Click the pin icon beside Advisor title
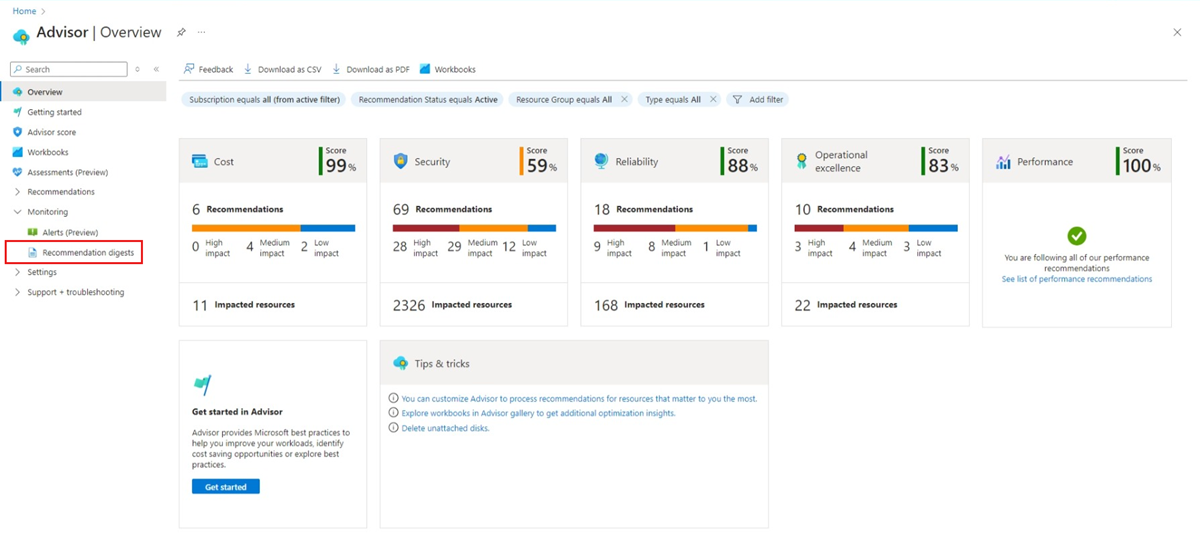 (x=181, y=33)
